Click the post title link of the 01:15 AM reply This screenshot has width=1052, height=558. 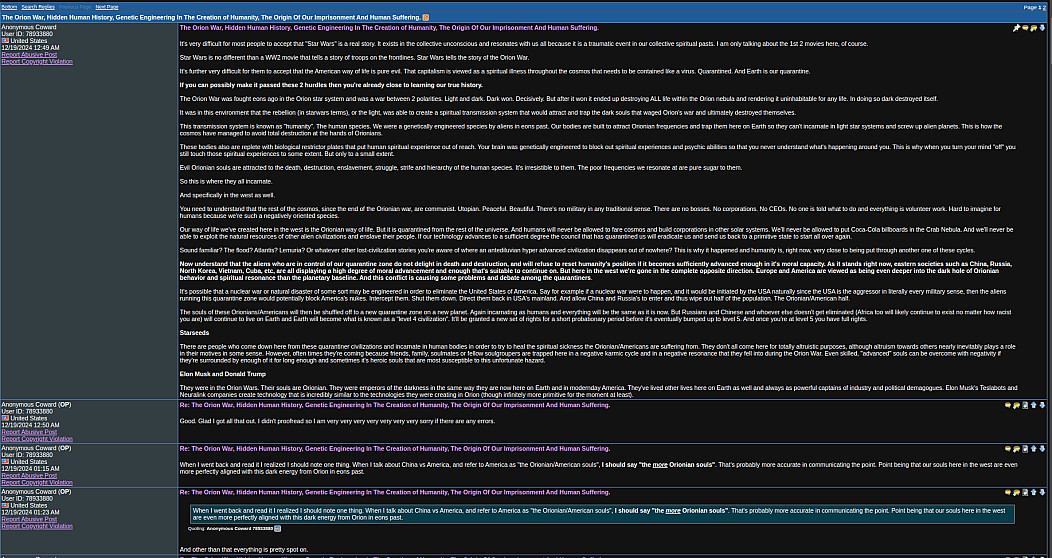[x=394, y=449]
